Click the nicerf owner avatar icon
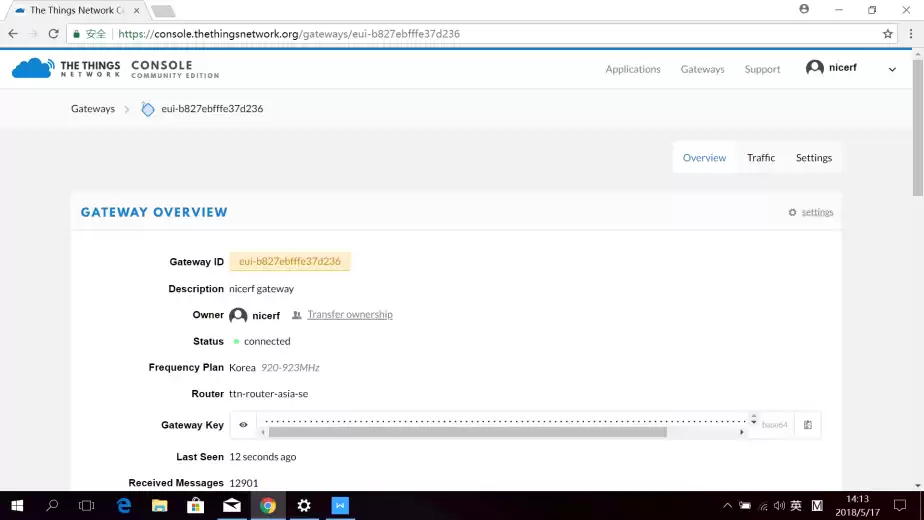Screen dimensions: 924x520 [x=238, y=315]
